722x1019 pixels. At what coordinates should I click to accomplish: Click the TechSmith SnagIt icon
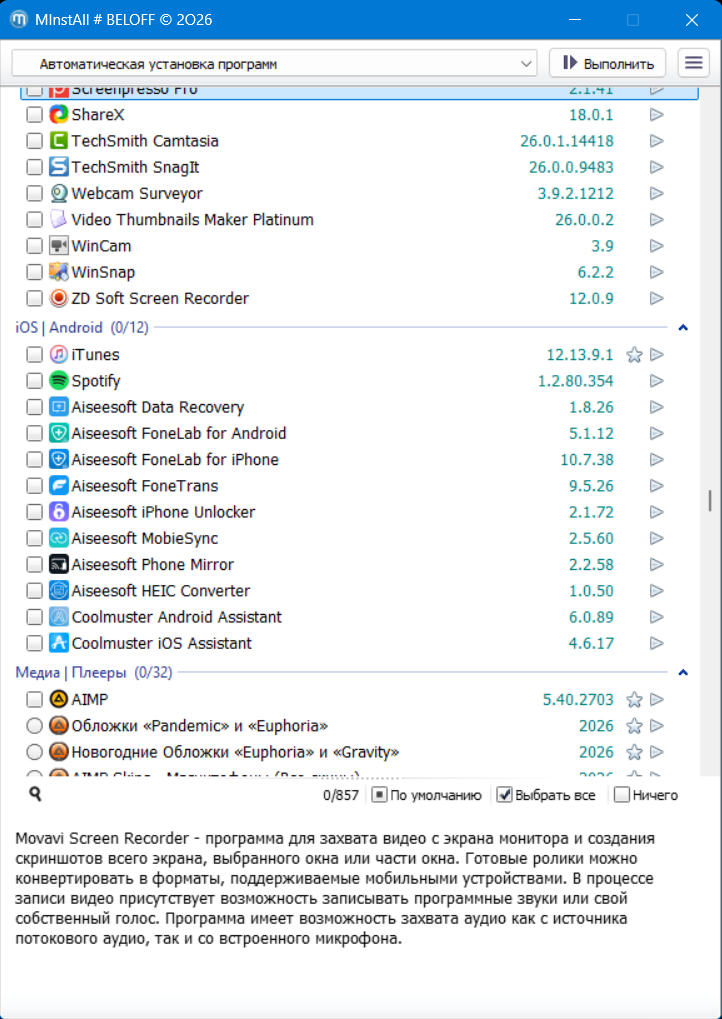click(58, 167)
